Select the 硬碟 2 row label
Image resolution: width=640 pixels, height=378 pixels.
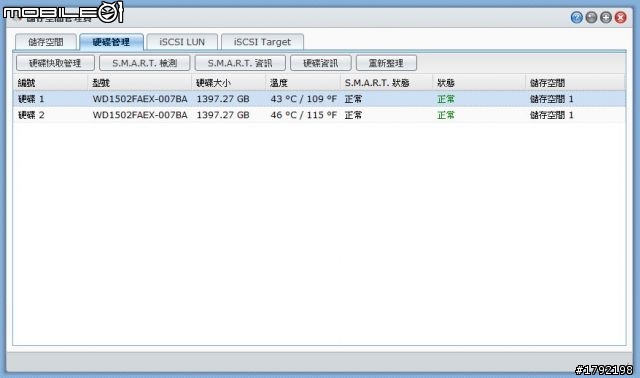(31, 115)
